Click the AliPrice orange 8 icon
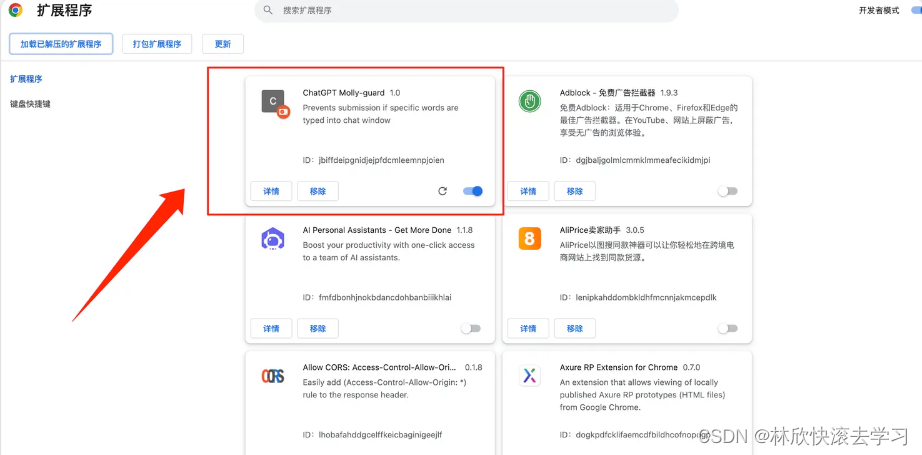This screenshot has height=455, width=922. pyautogui.click(x=530, y=239)
